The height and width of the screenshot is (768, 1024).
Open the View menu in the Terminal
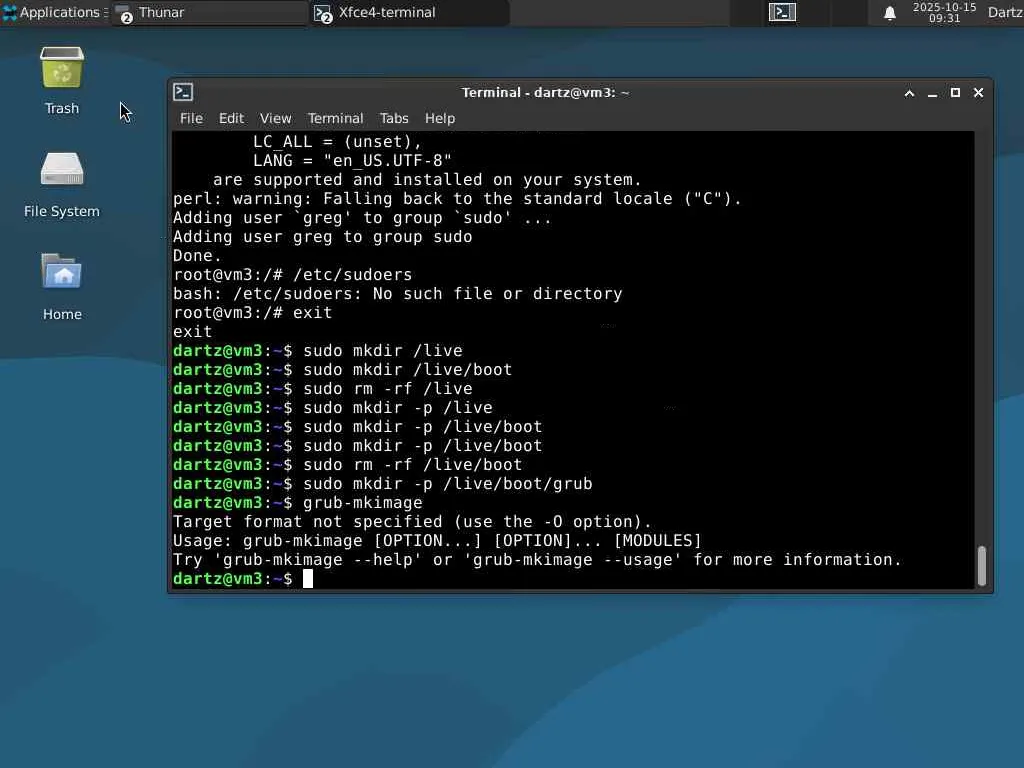coord(276,118)
